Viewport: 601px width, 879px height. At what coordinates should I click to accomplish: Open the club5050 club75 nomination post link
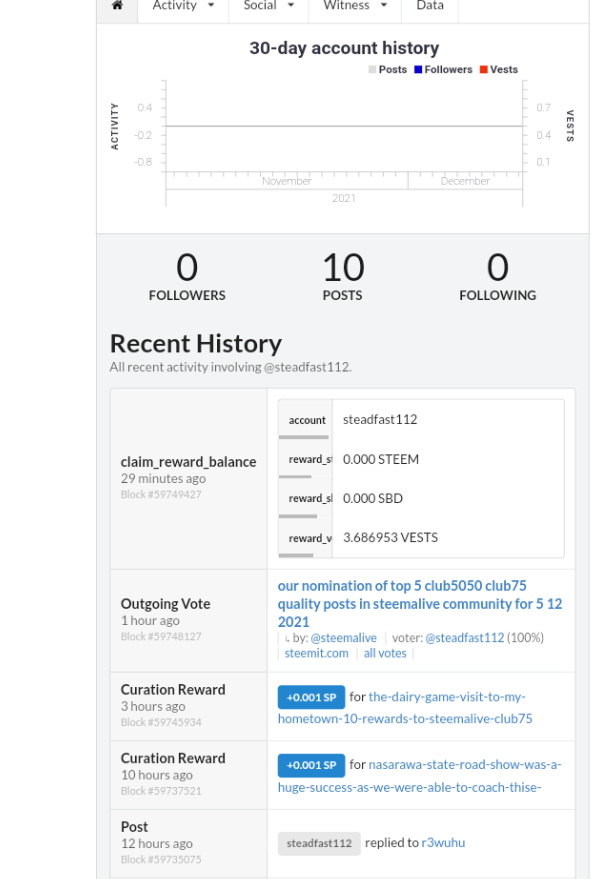(x=419, y=604)
